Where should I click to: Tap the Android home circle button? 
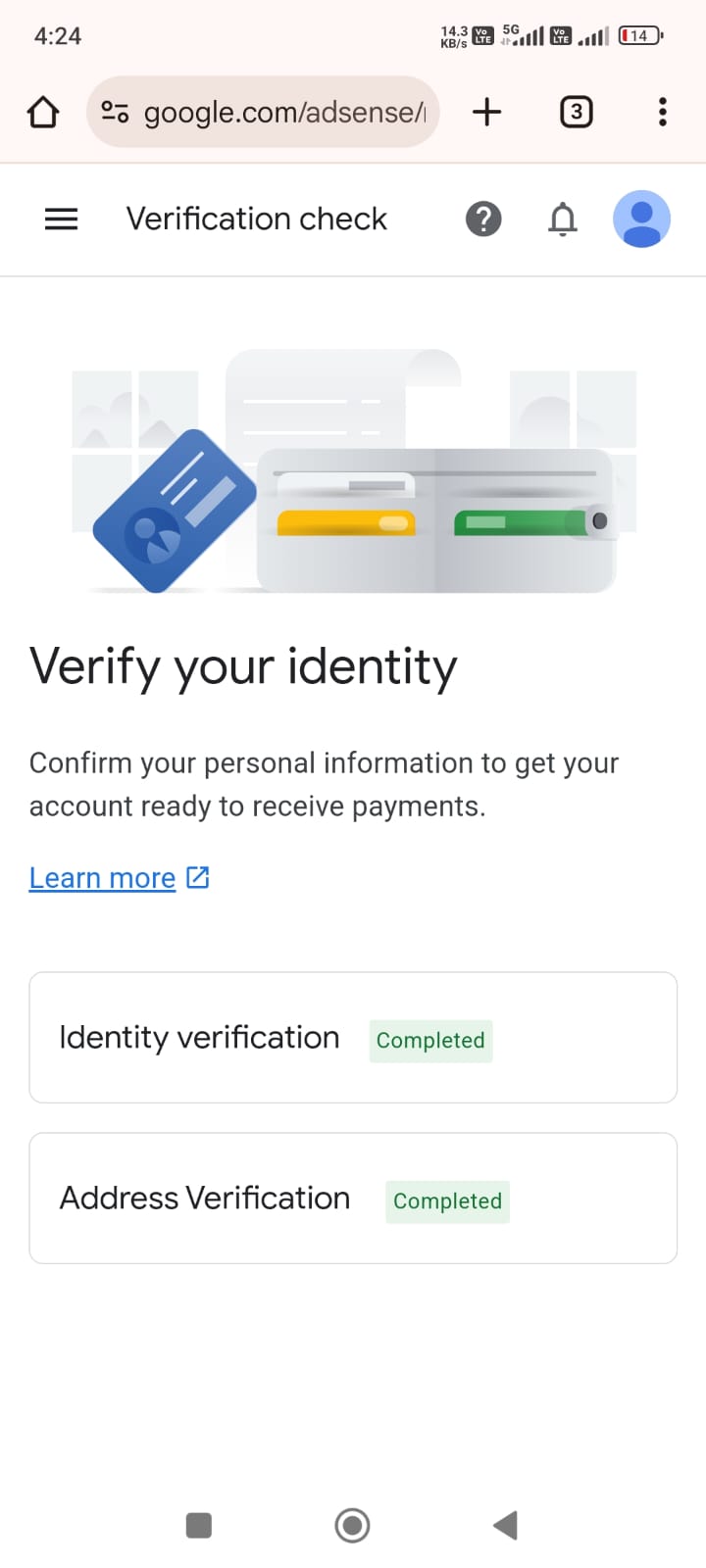[x=352, y=1525]
